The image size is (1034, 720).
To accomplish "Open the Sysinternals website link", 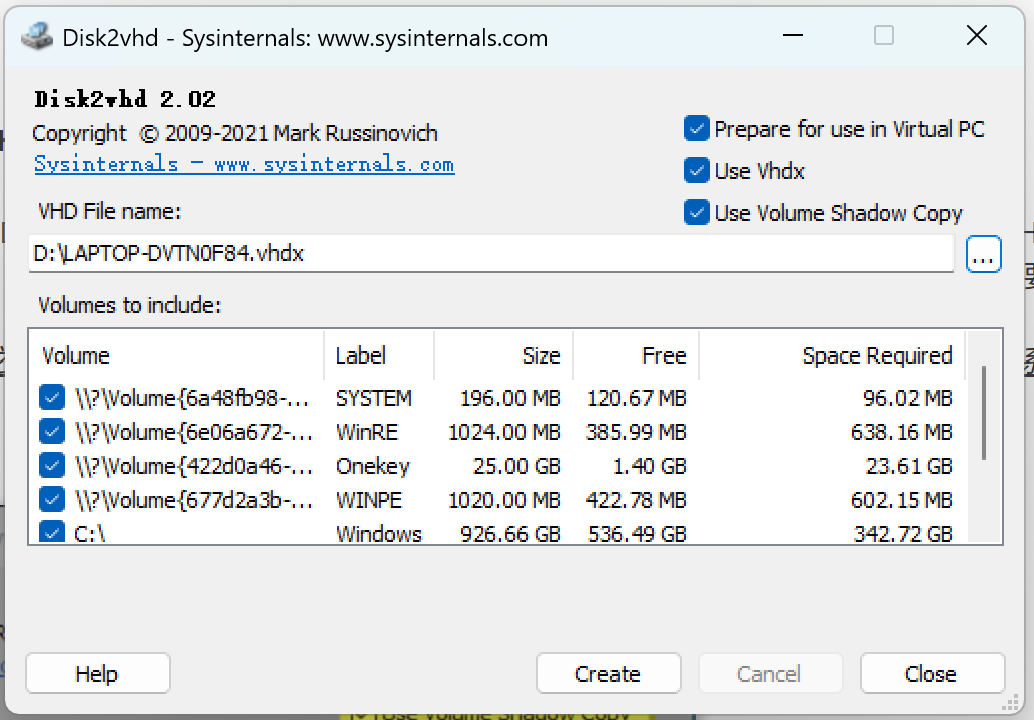I will (244, 164).
